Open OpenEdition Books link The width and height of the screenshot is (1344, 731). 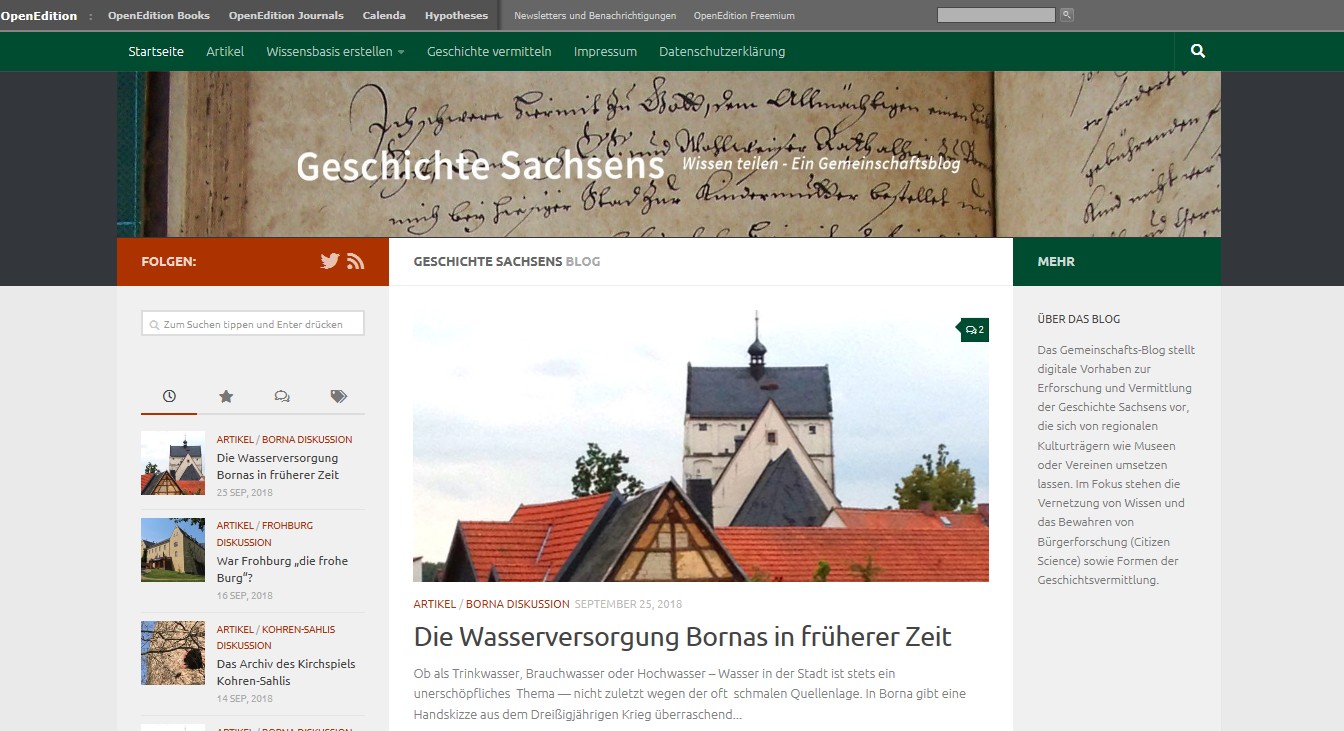coord(159,15)
